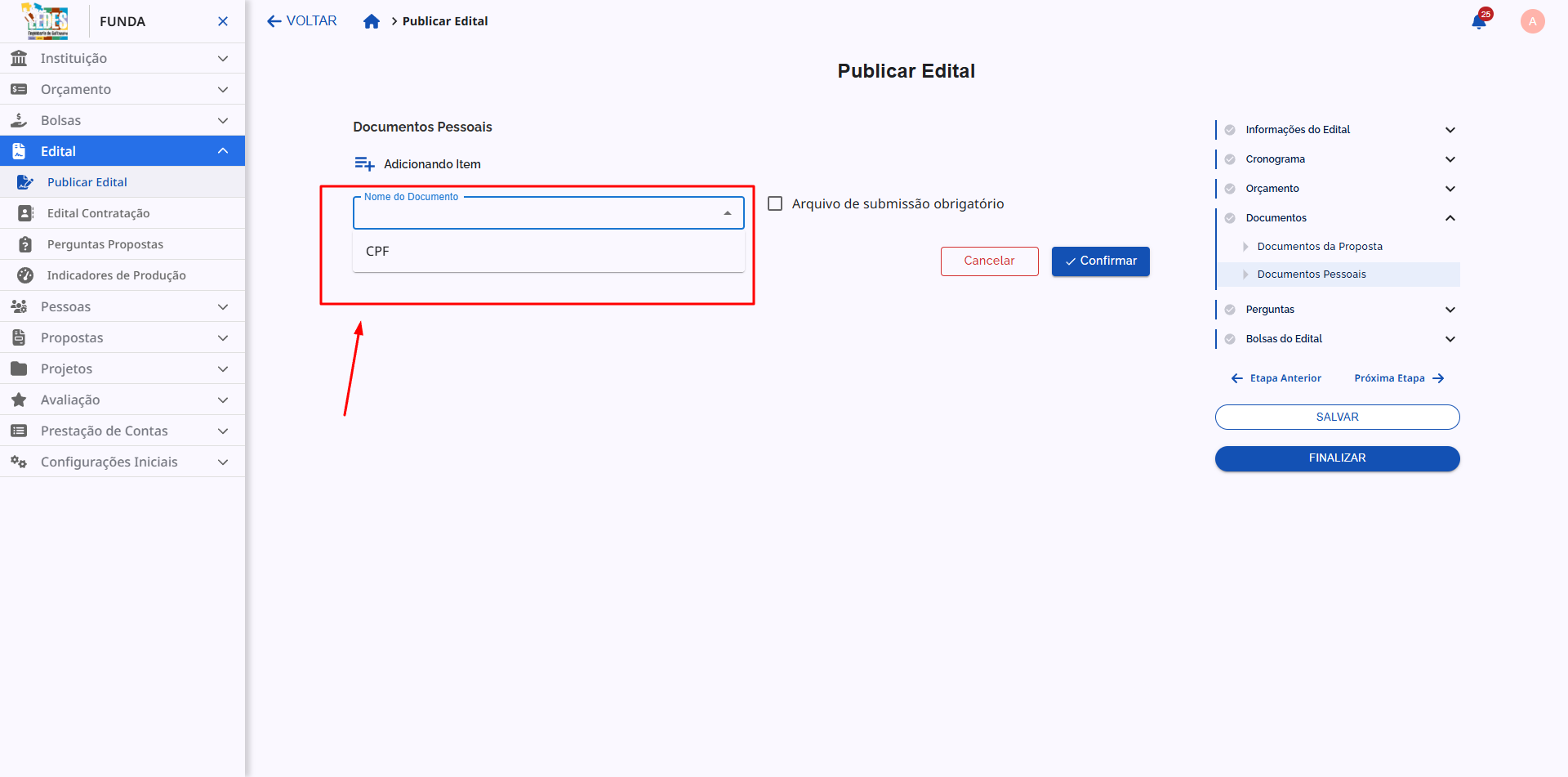Expand the Cronograma step section
This screenshot has width=1568, height=777.
point(1450,159)
